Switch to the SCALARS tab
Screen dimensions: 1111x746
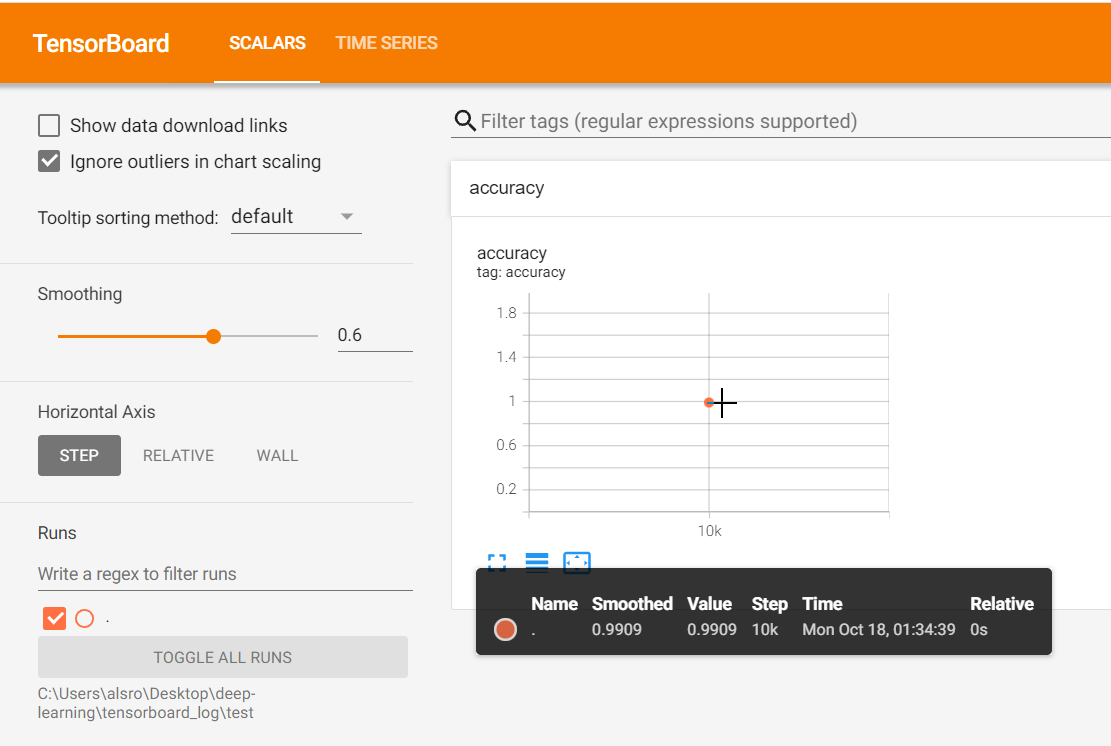pyautogui.click(x=267, y=43)
